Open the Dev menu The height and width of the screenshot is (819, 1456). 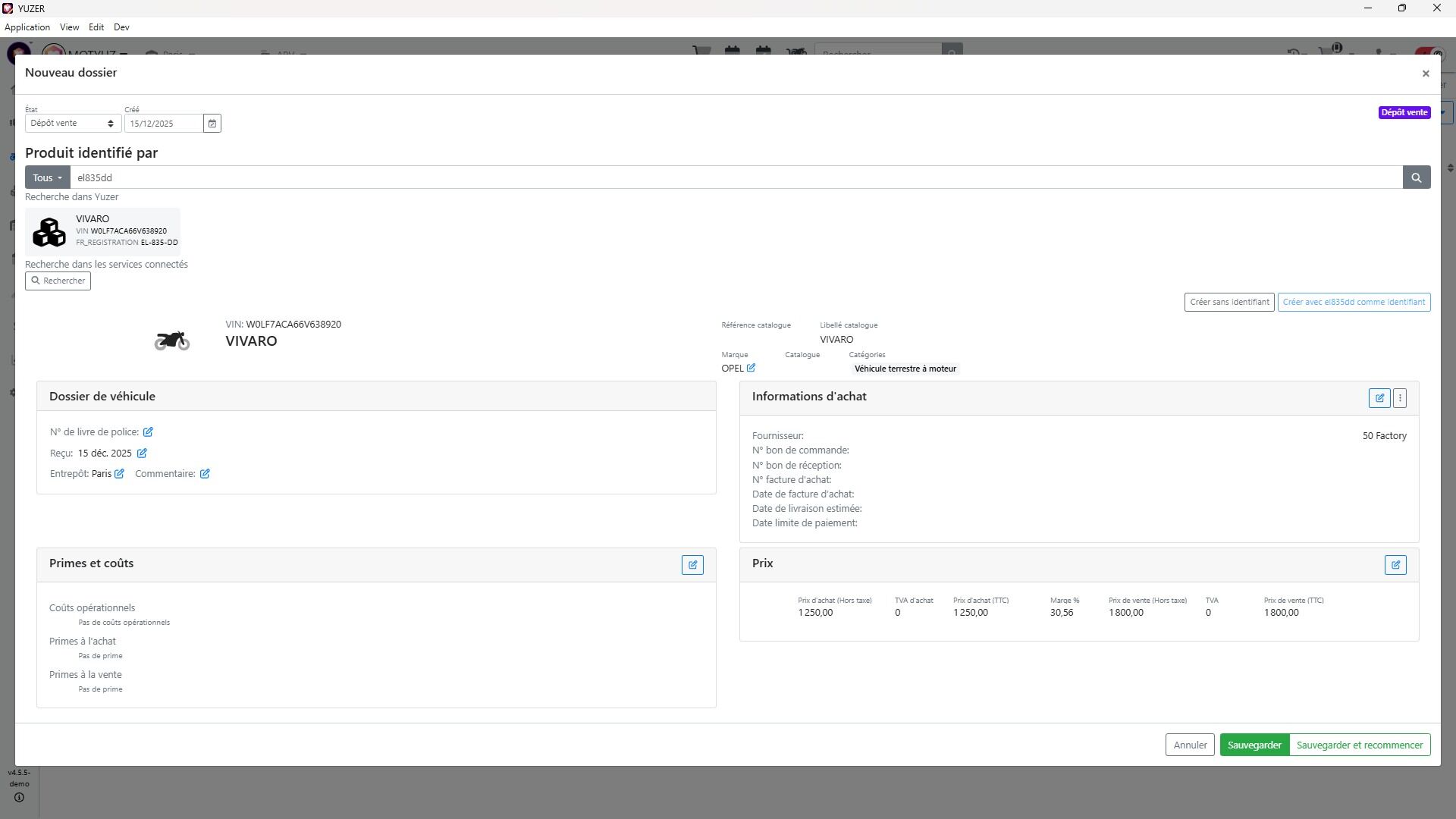click(x=121, y=27)
